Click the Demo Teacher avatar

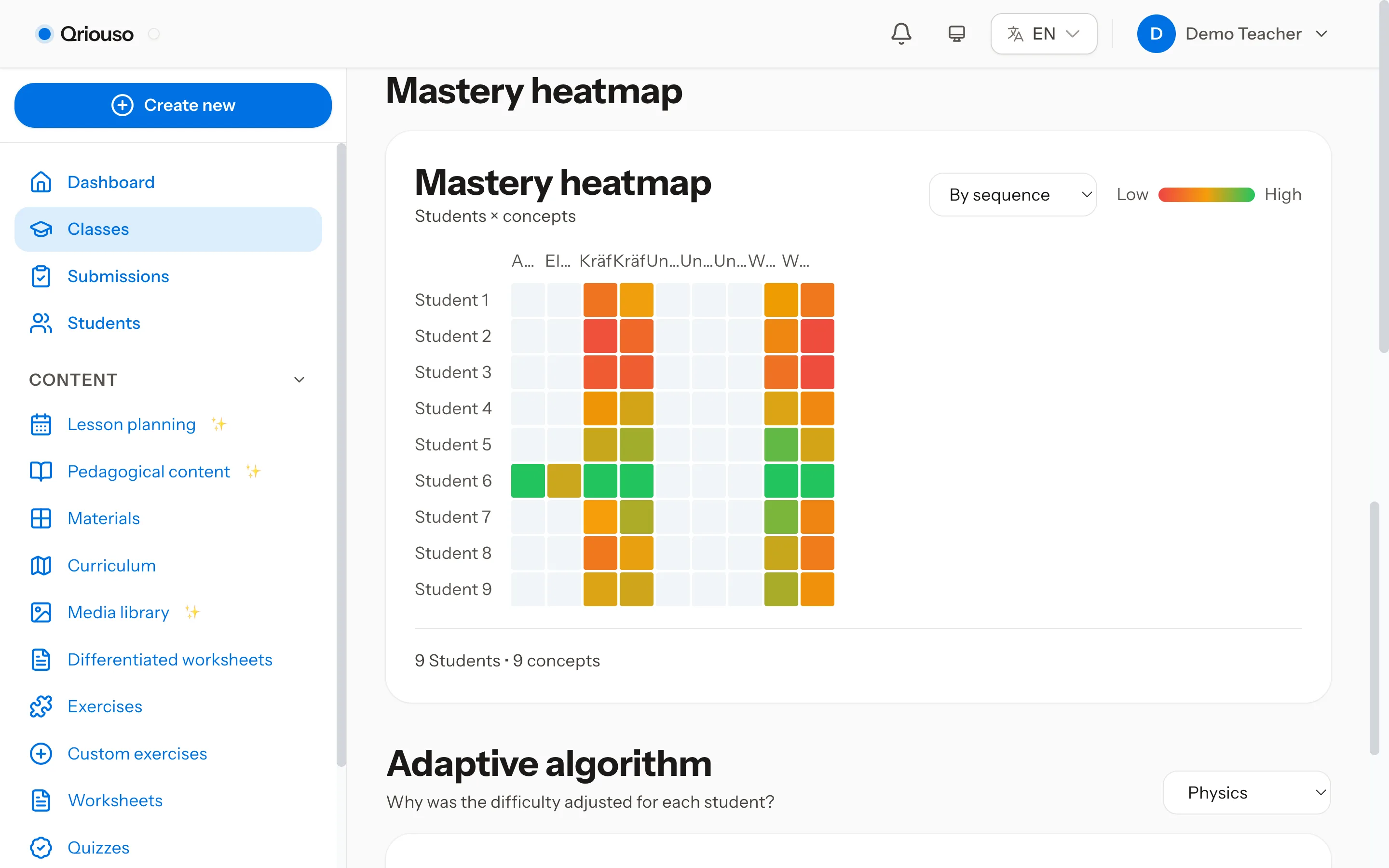point(1156,34)
